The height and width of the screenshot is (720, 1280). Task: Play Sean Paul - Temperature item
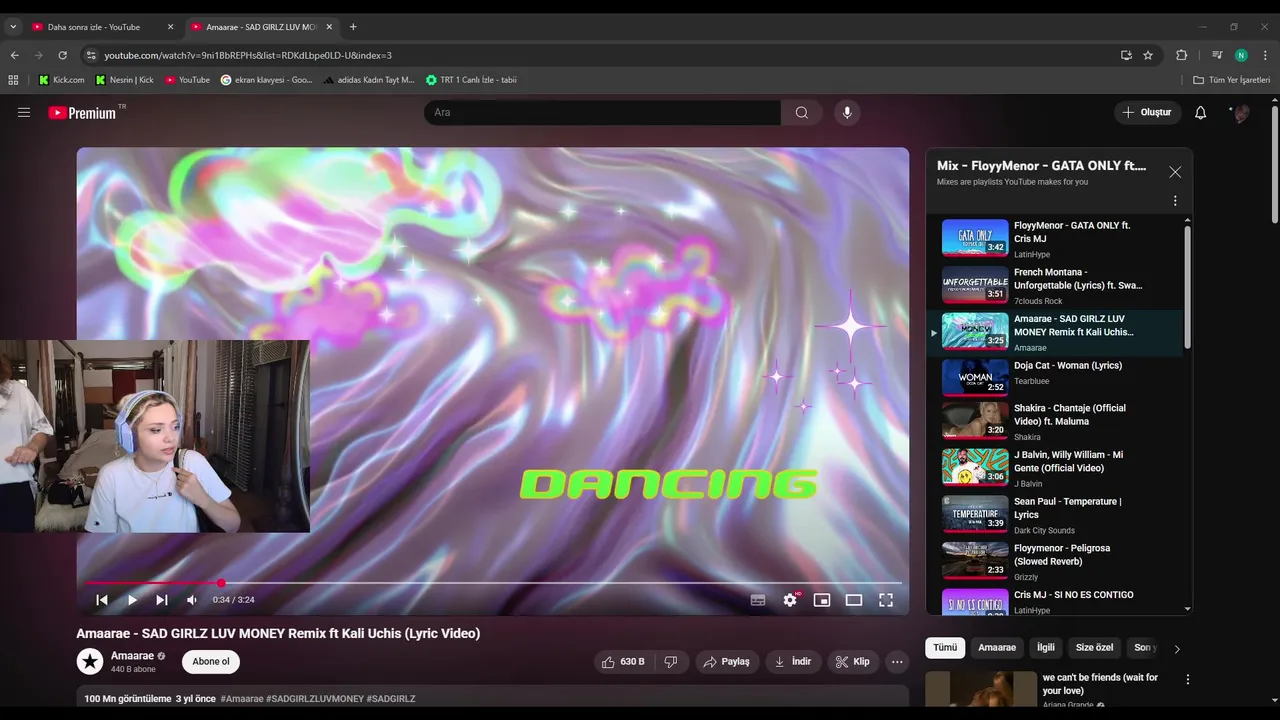[x=1055, y=515]
